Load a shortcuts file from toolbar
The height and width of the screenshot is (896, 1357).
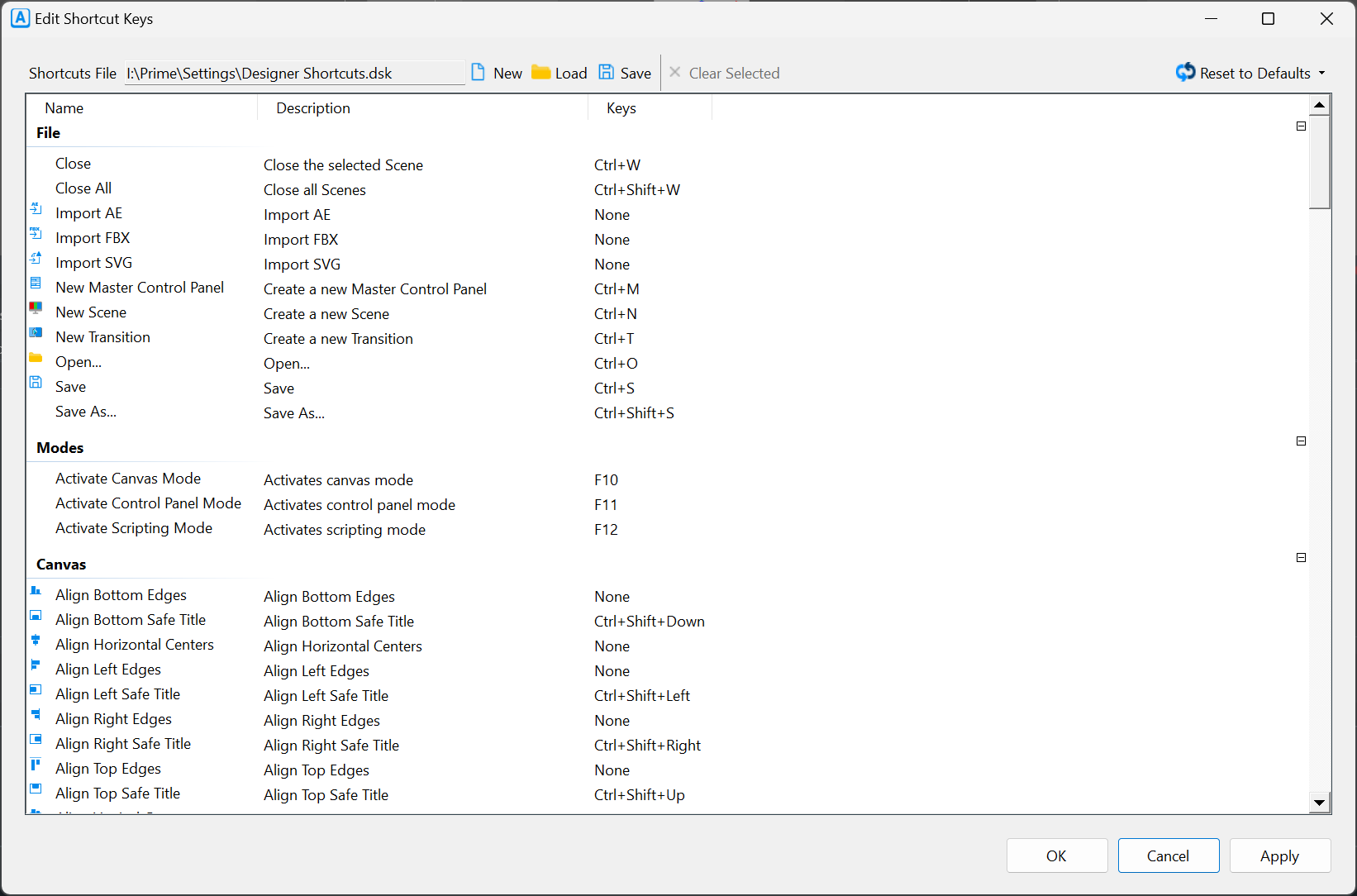click(x=559, y=74)
